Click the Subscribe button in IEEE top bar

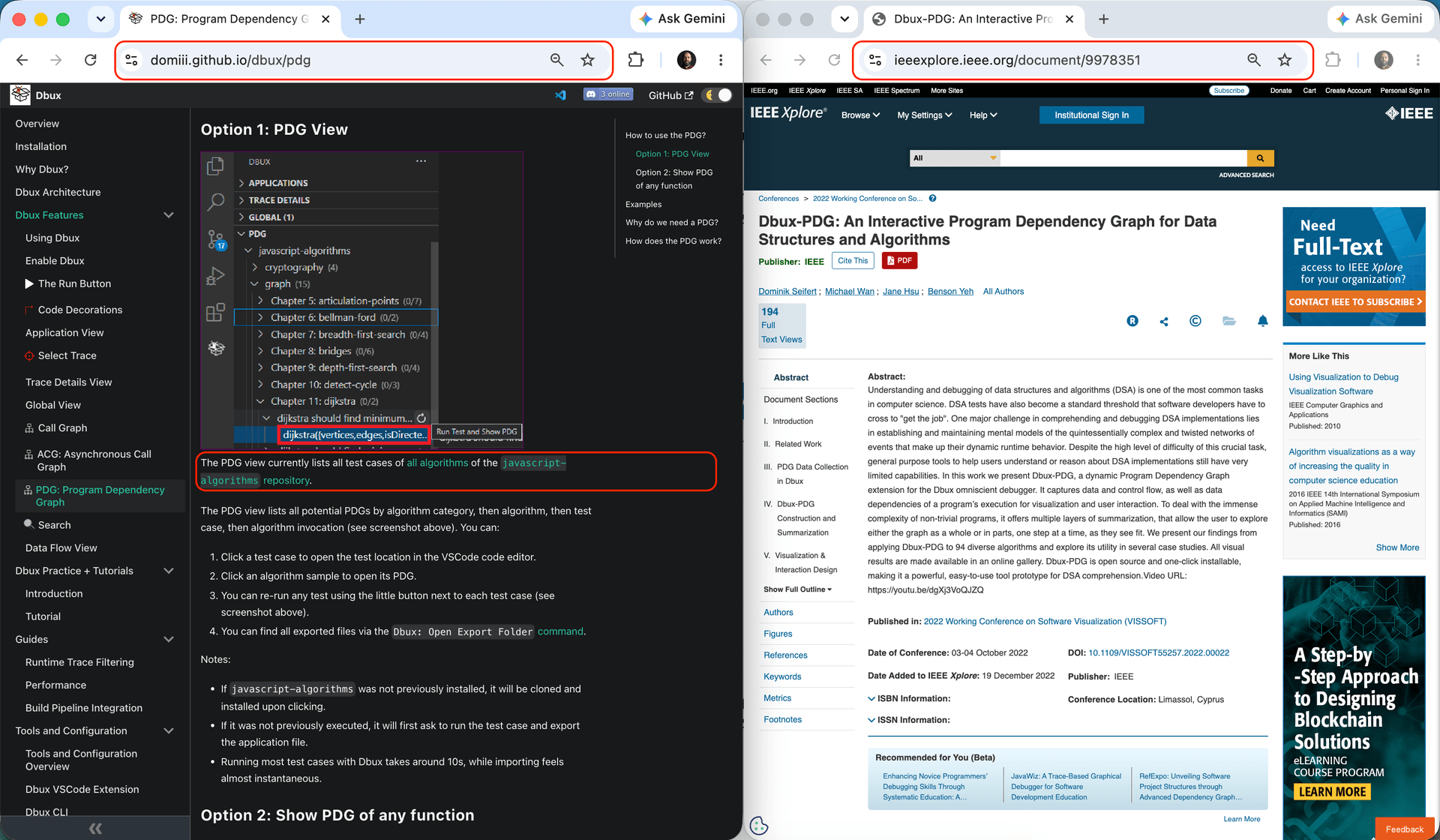(1228, 91)
